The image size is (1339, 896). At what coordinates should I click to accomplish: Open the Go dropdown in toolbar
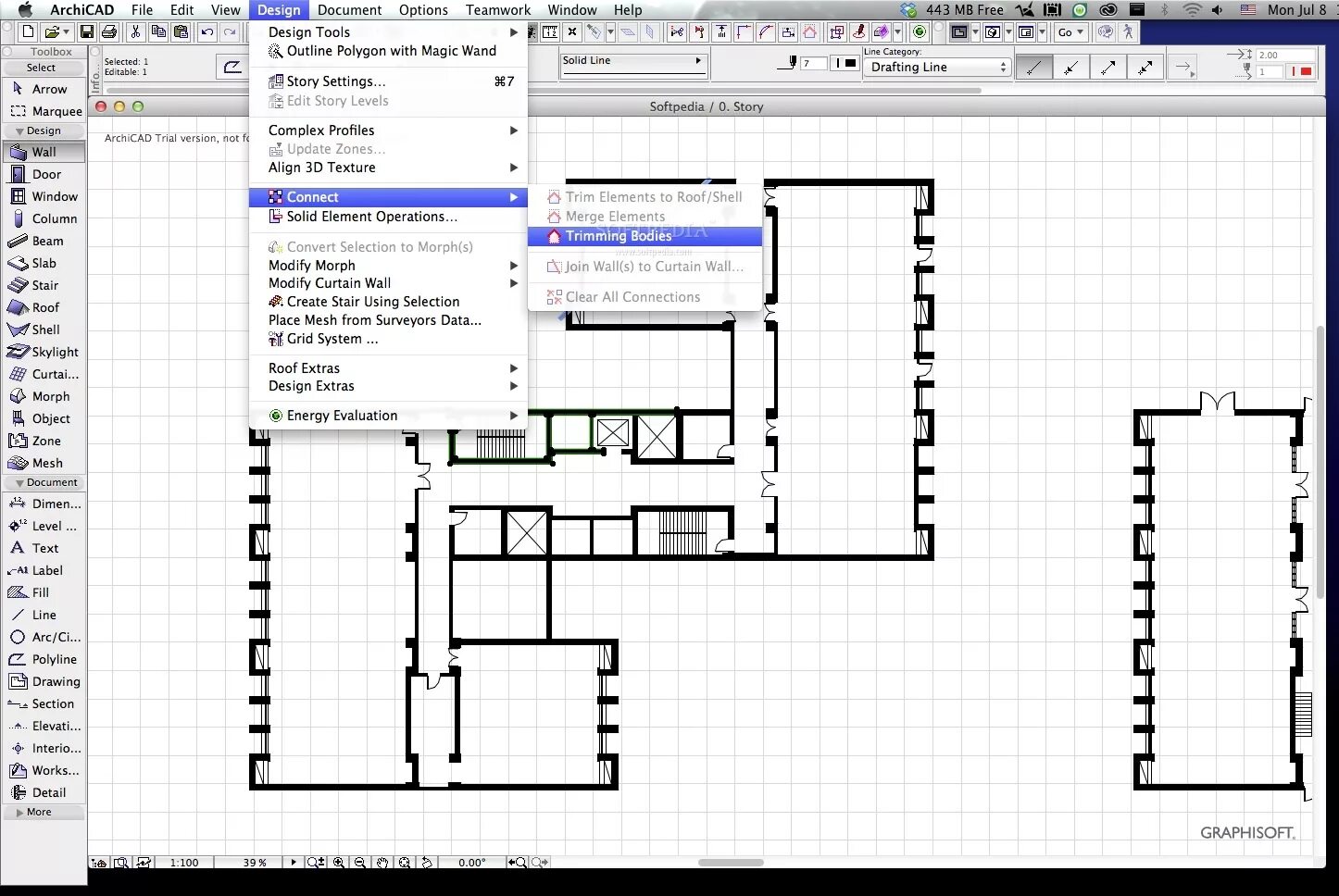[x=1070, y=32]
